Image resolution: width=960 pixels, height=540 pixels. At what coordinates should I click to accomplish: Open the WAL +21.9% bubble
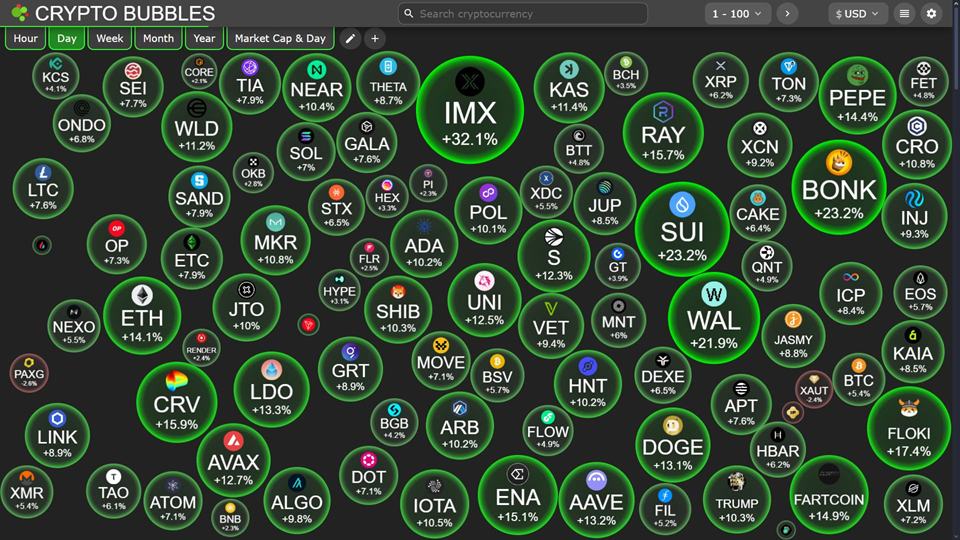pos(714,318)
